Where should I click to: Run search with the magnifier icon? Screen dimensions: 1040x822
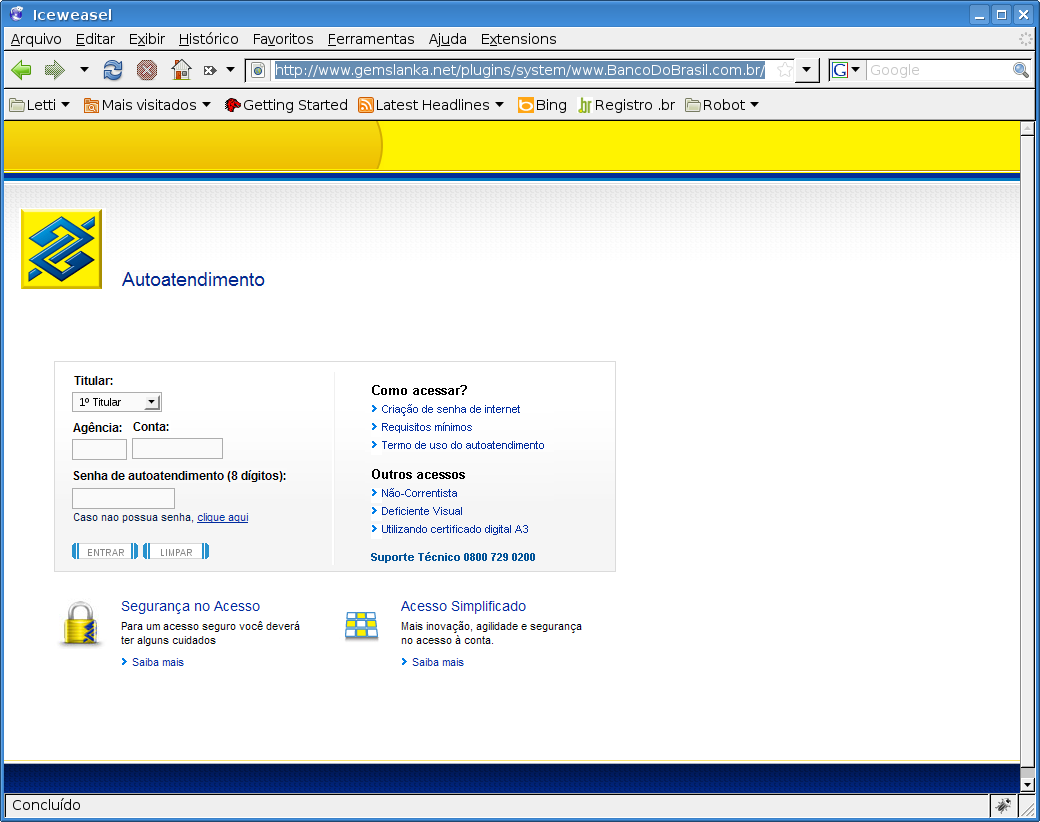pyautogui.click(x=1021, y=70)
